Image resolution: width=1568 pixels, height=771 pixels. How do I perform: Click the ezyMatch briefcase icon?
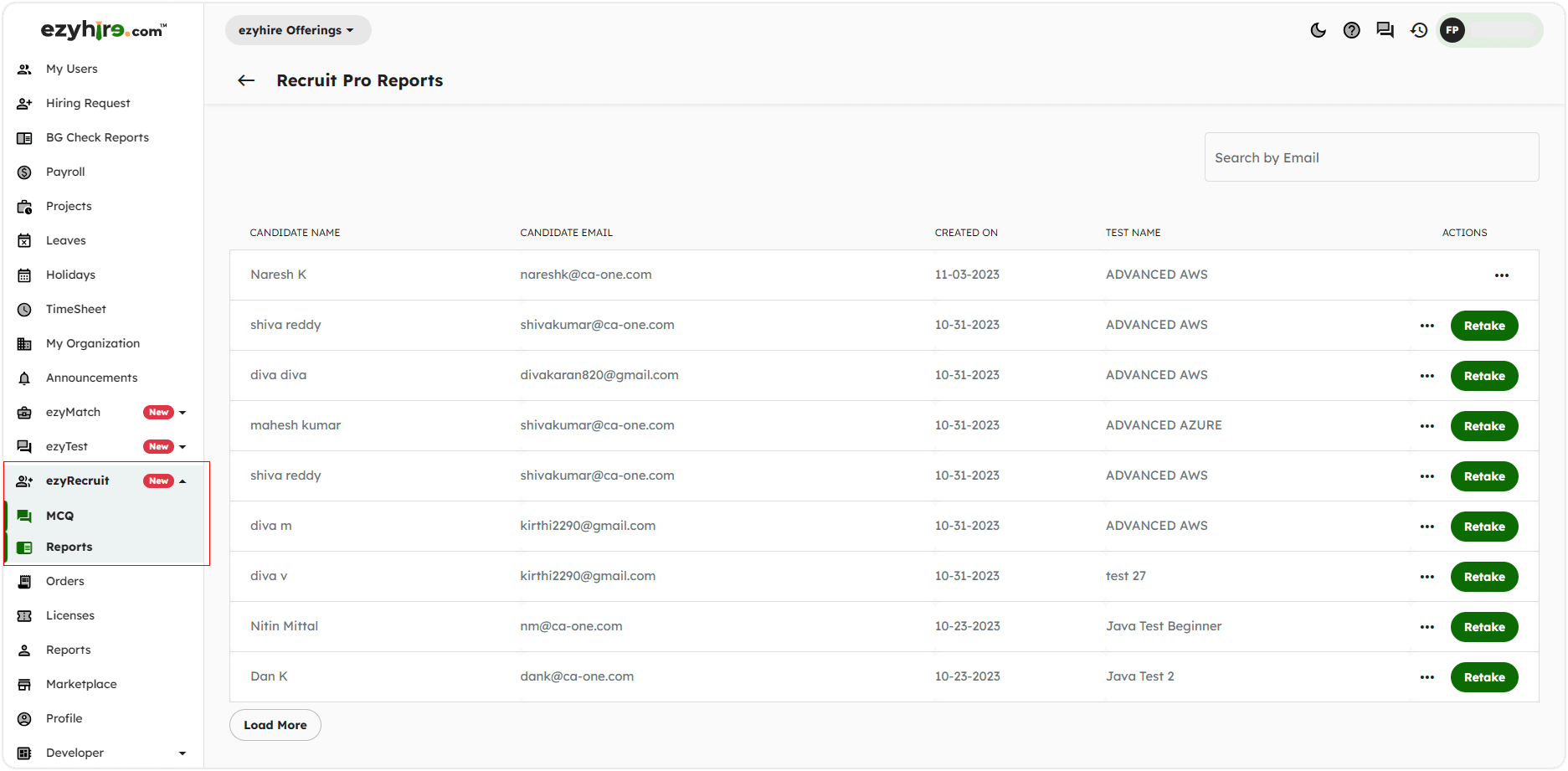click(24, 412)
